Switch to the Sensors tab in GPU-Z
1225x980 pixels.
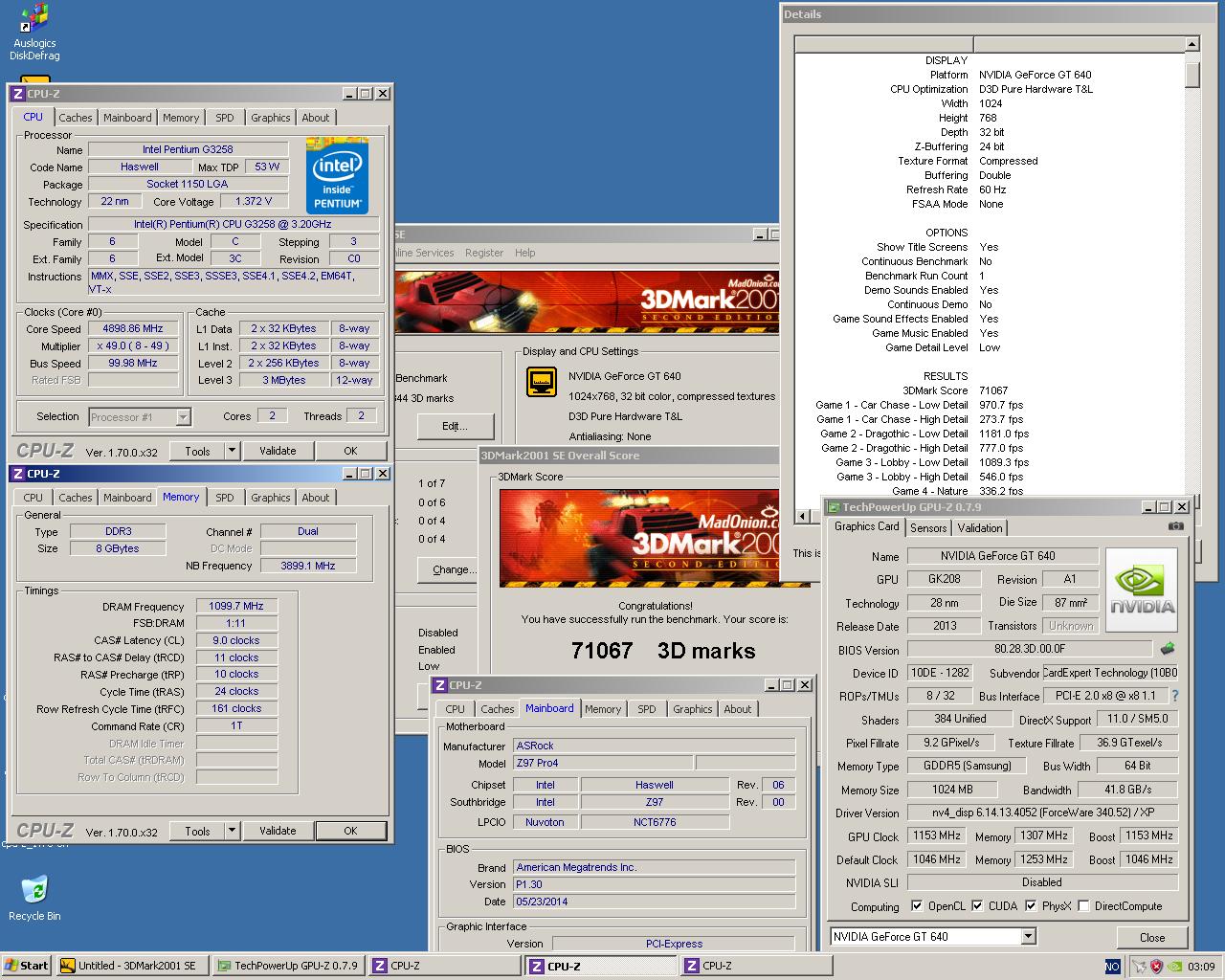(928, 527)
